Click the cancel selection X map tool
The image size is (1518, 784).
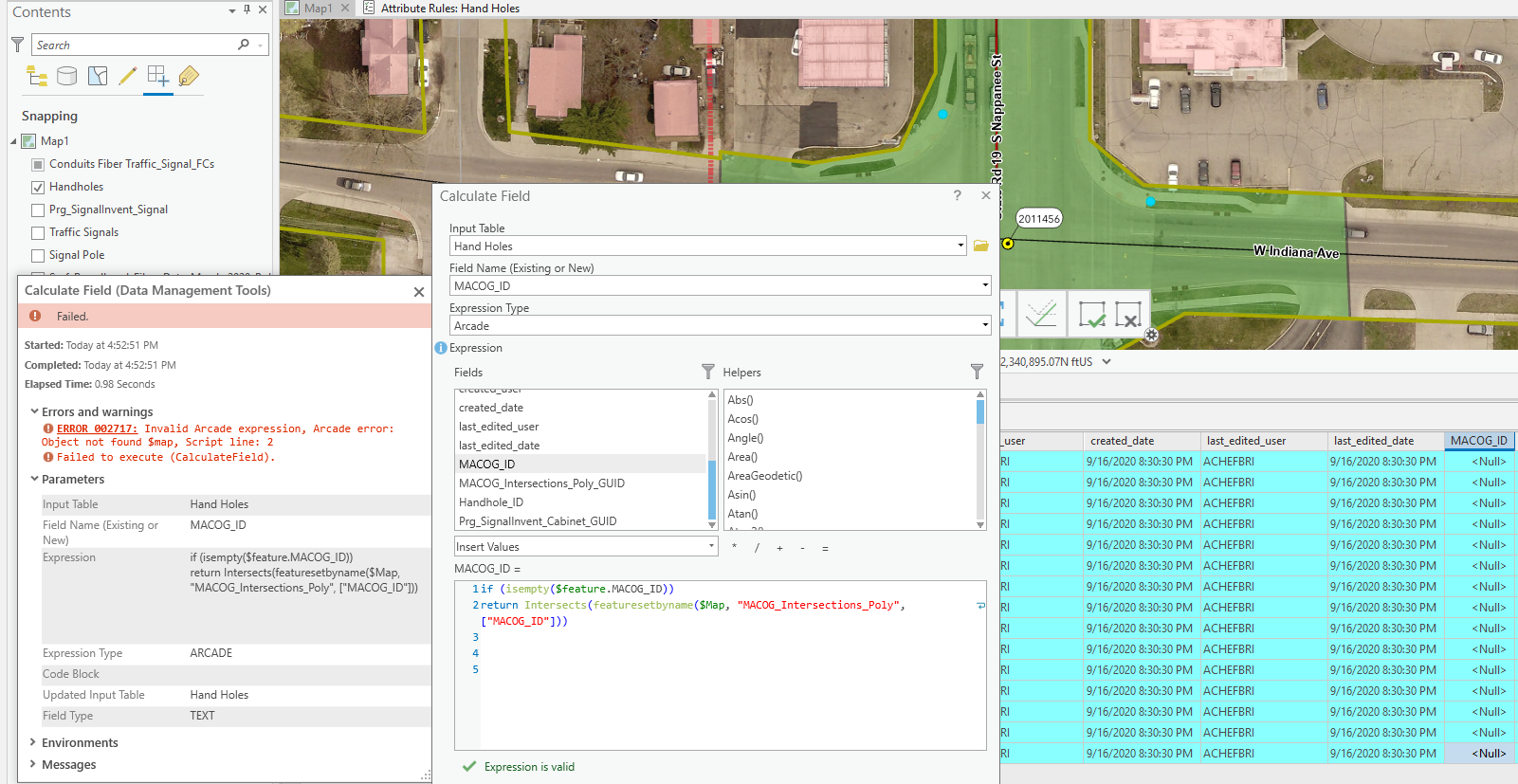coord(1128,315)
